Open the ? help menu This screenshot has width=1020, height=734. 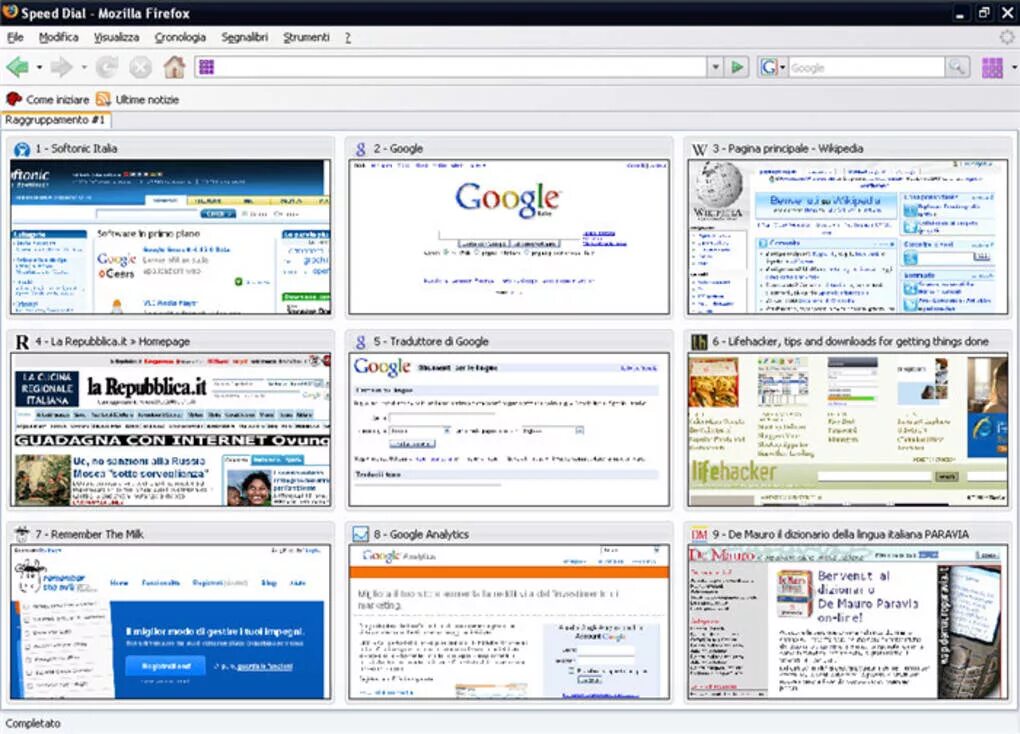coord(347,38)
